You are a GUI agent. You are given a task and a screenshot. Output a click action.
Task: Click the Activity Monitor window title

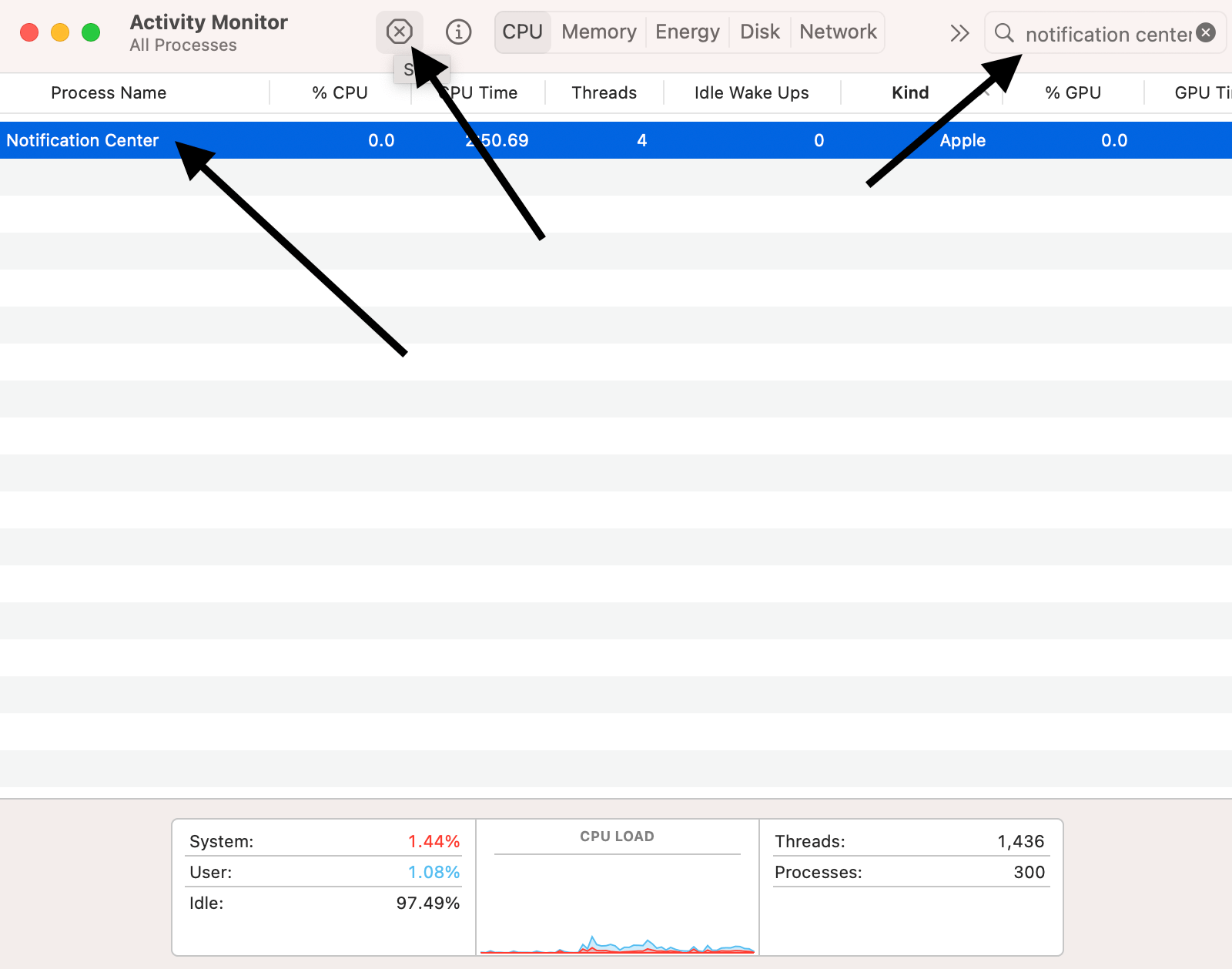pyautogui.click(x=209, y=22)
